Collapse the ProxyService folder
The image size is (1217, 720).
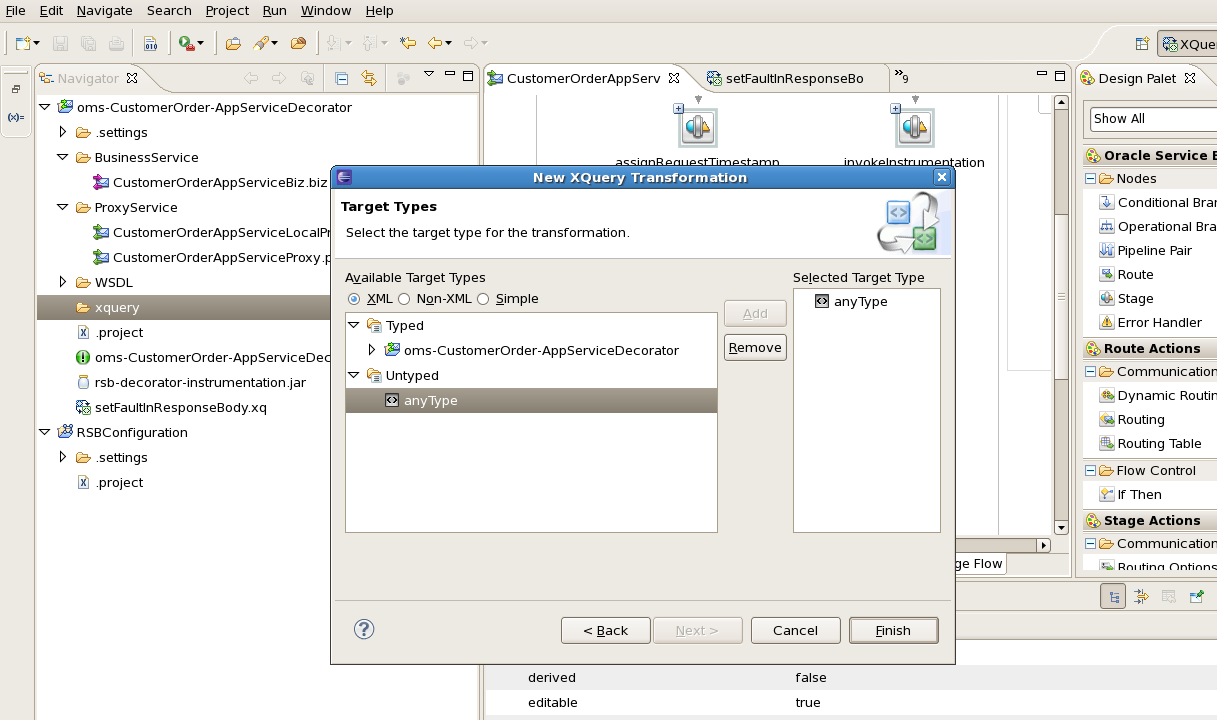click(62, 207)
